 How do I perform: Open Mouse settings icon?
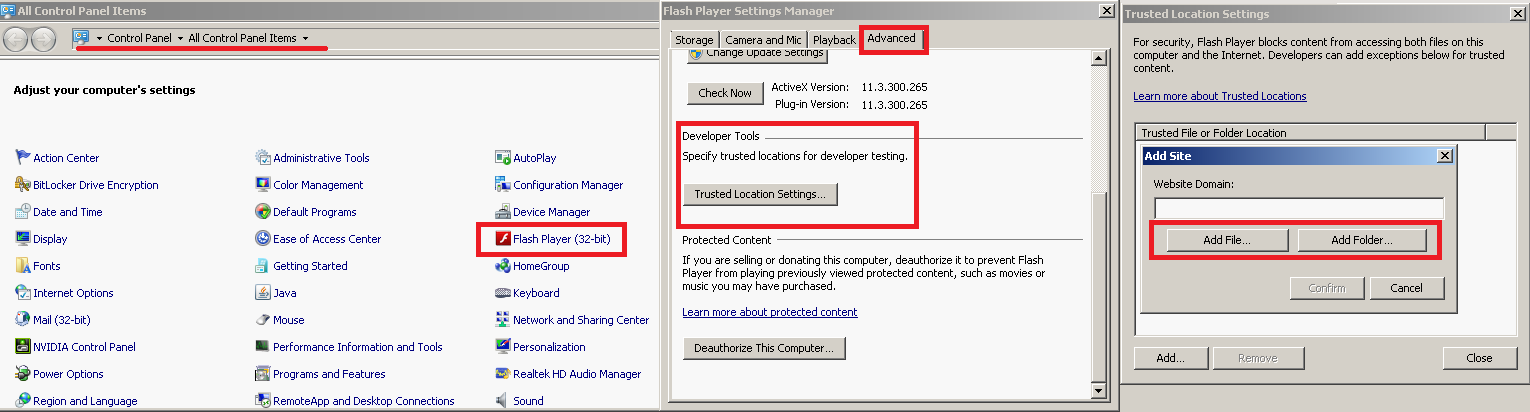tap(263, 320)
